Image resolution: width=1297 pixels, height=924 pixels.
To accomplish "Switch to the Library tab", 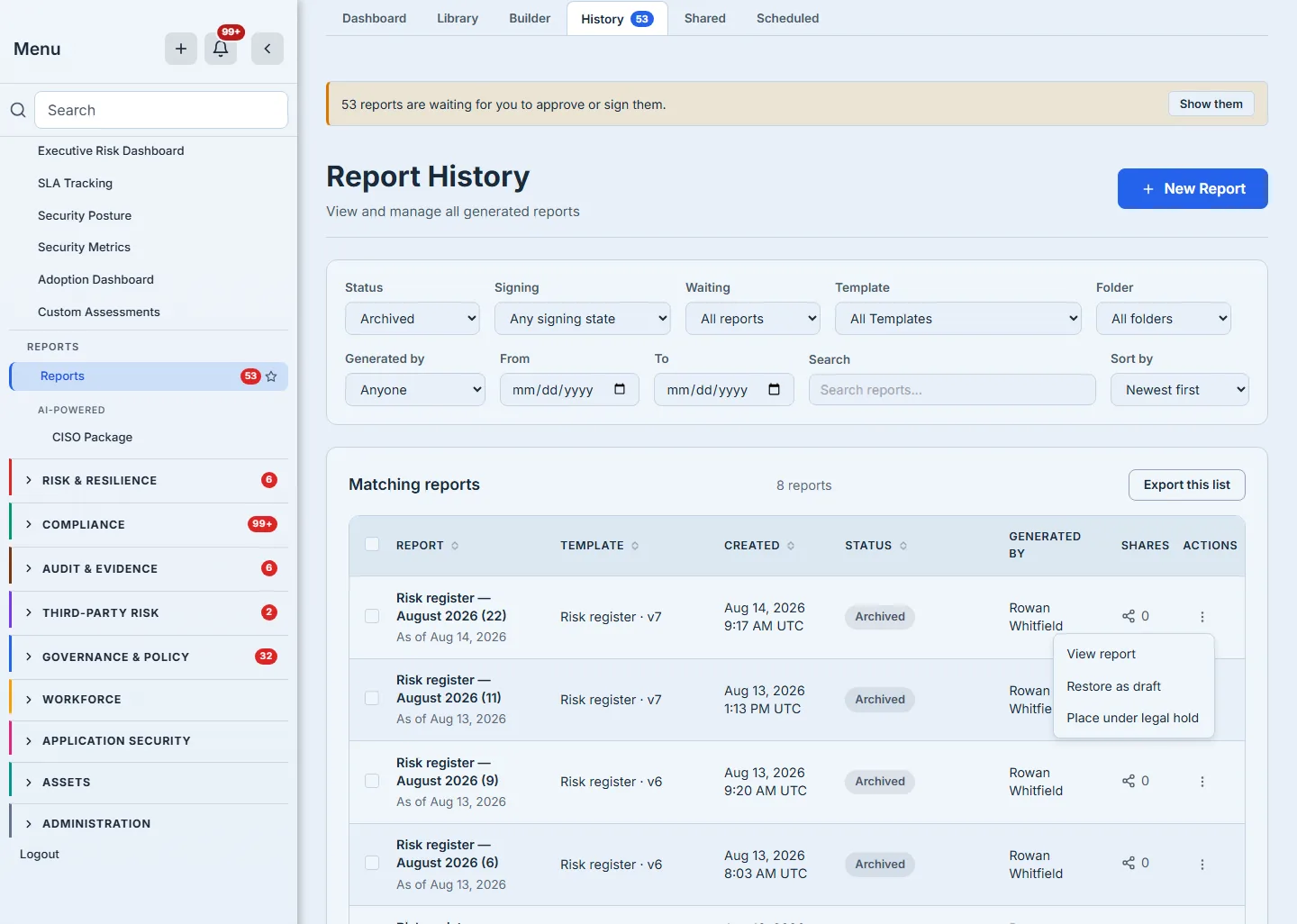I will coord(458,18).
